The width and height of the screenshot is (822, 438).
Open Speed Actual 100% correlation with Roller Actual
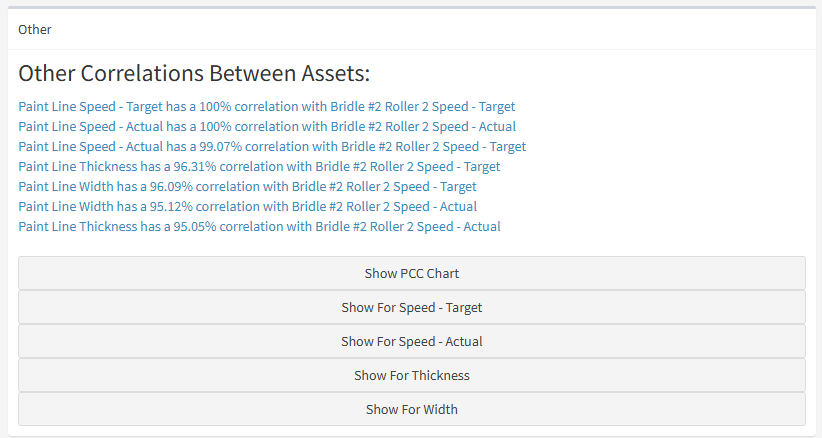pos(266,126)
